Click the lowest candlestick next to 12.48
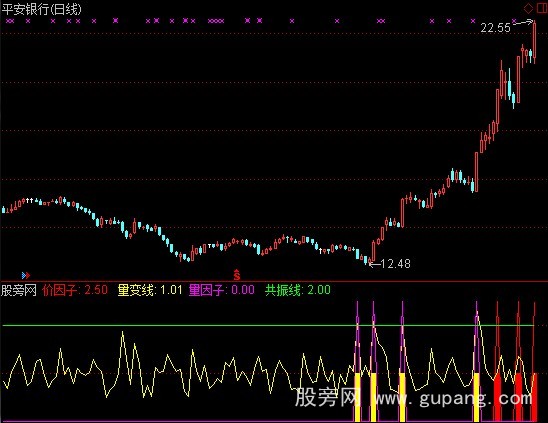The height and width of the screenshot is (423, 548). pos(370,261)
